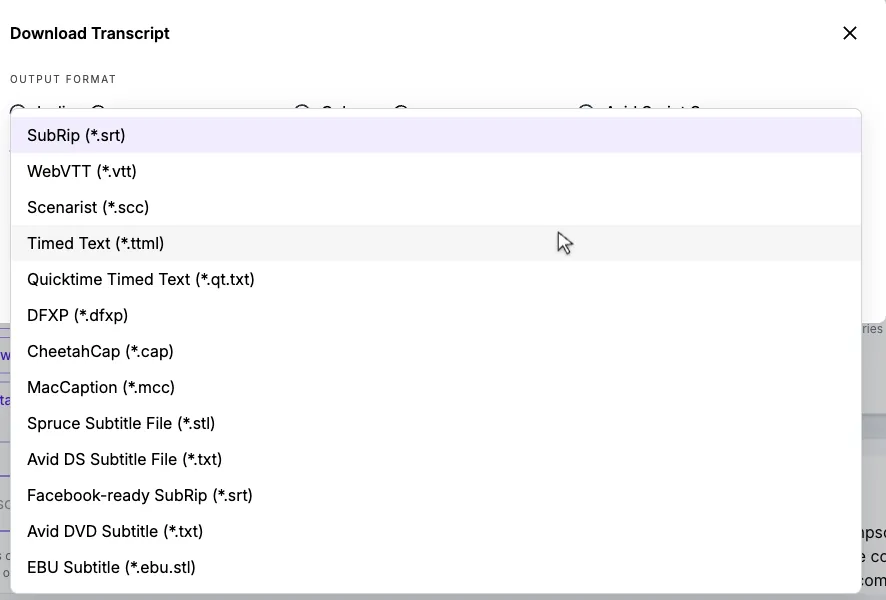The height and width of the screenshot is (600, 886).
Task: Choose EBU Subtitle (*.ebu.stl)
Action: [x=436, y=567]
